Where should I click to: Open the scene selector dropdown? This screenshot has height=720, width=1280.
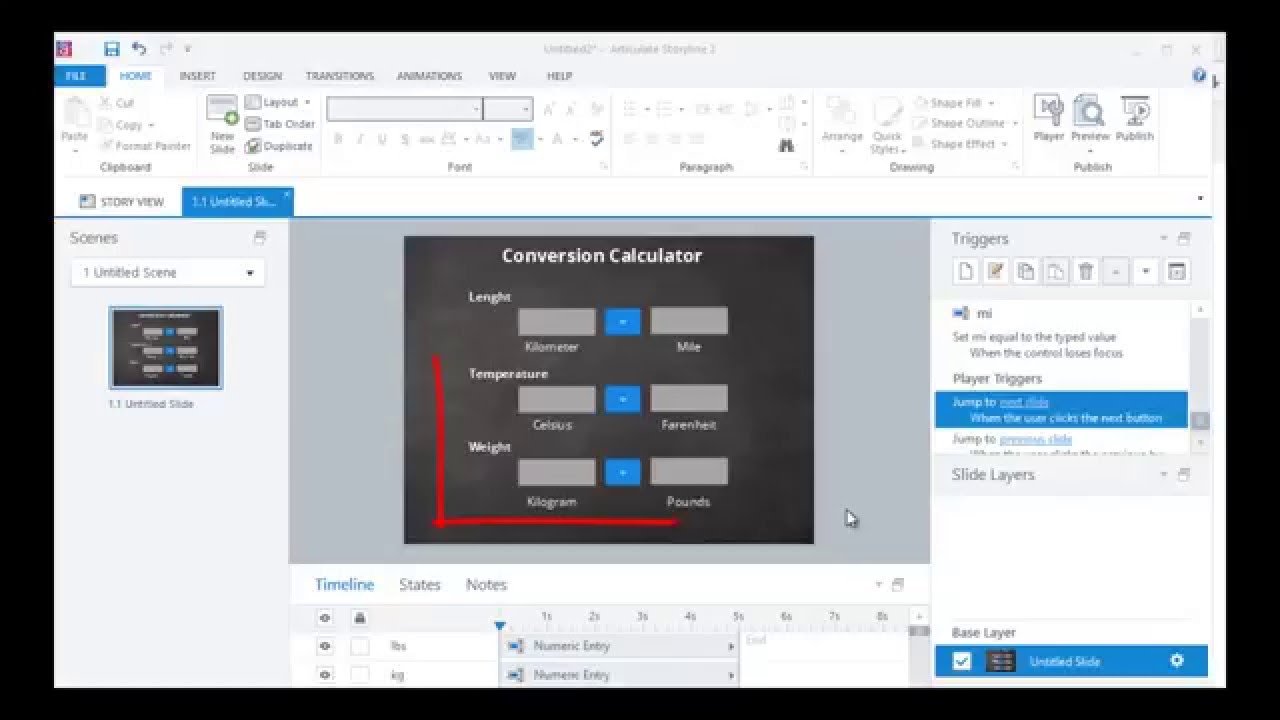167,272
